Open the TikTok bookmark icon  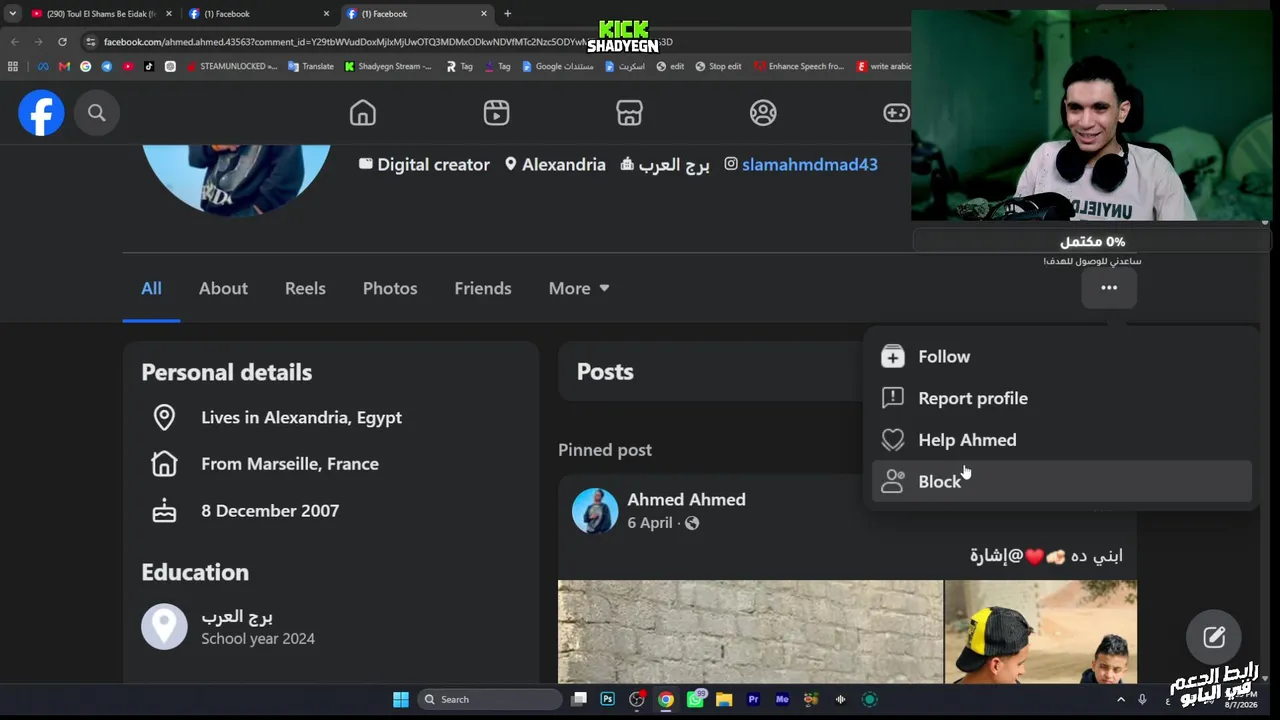coord(149,66)
